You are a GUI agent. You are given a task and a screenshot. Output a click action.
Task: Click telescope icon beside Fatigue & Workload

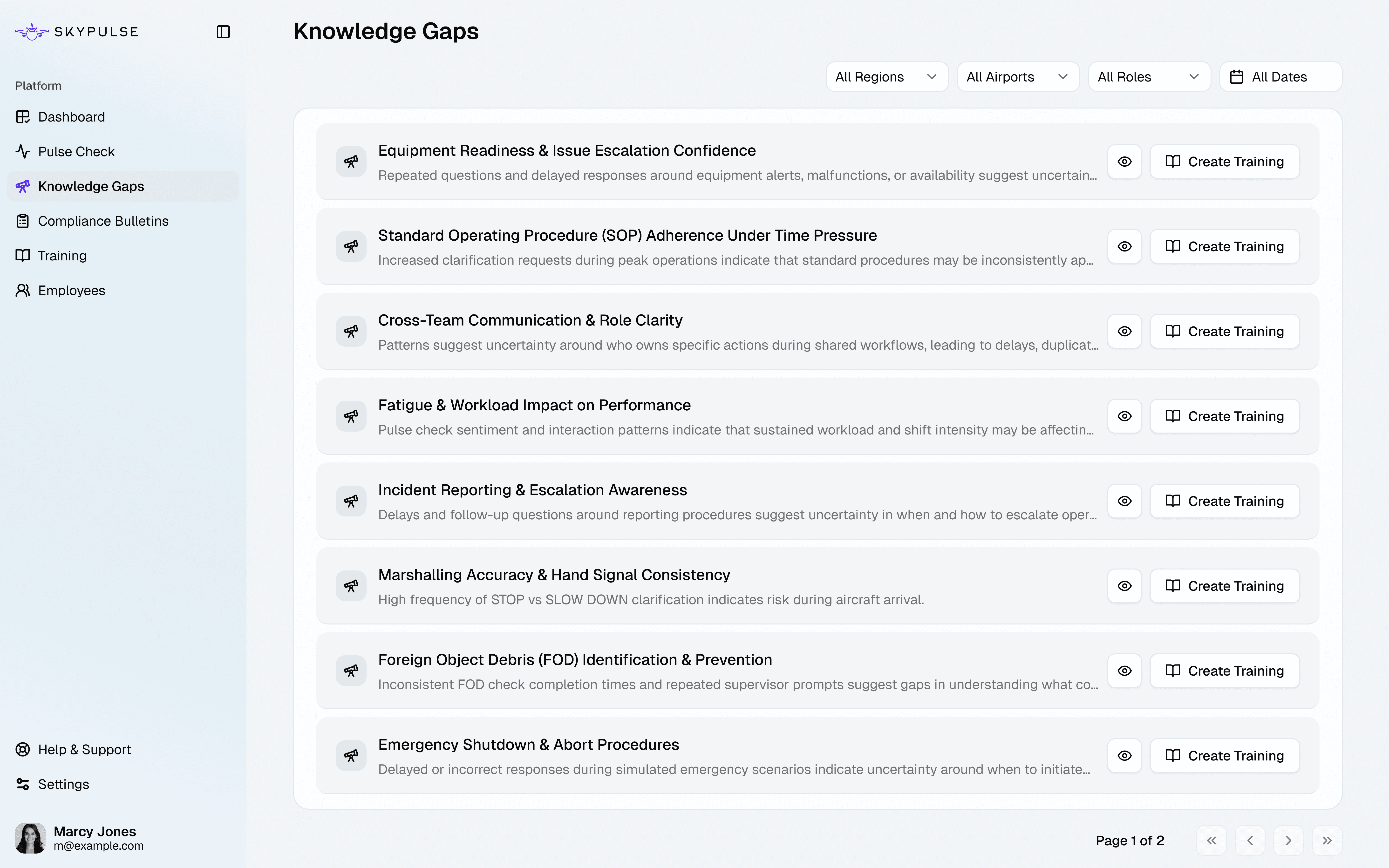tap(351, 416)
